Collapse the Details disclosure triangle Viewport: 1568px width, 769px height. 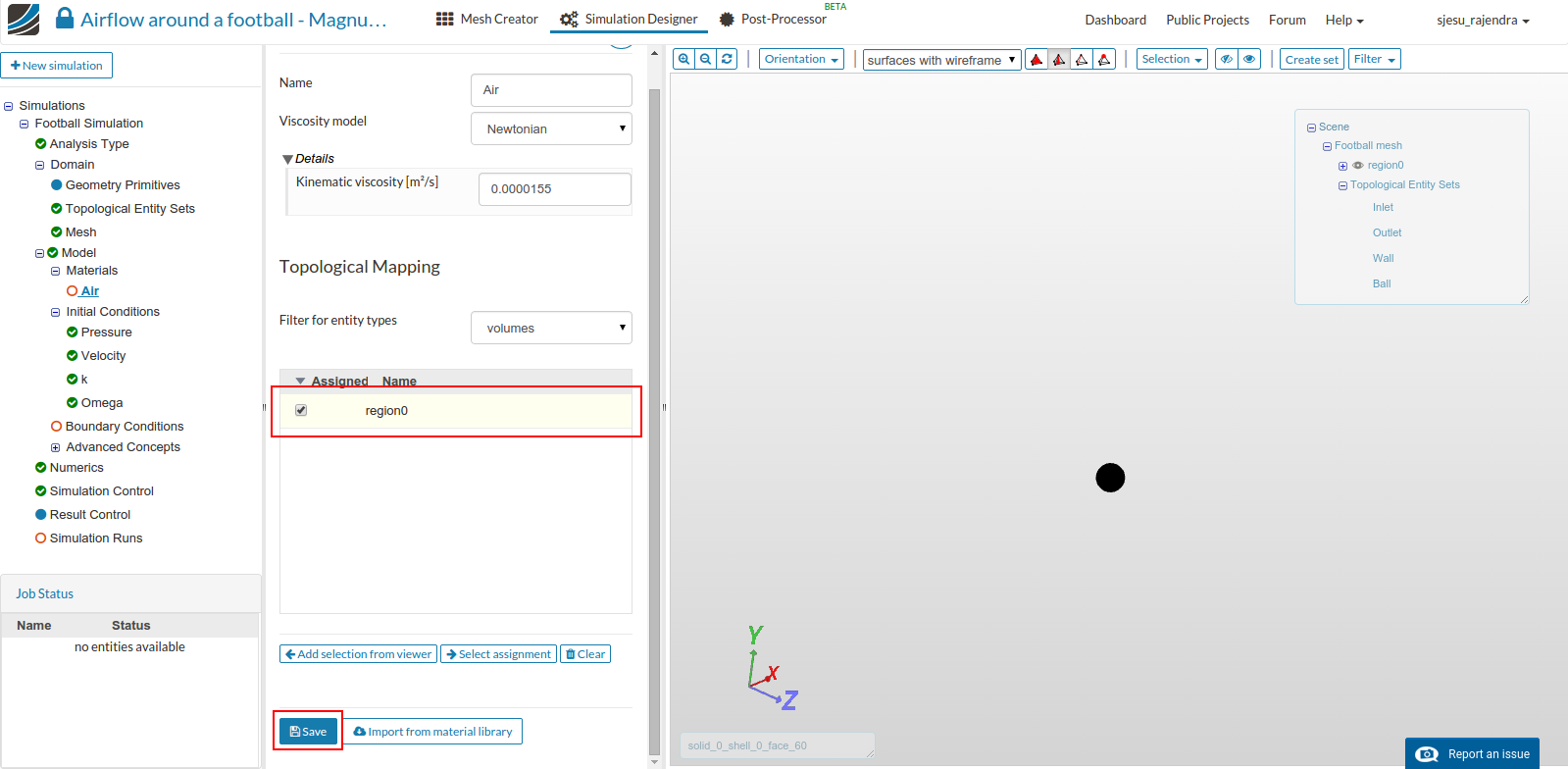coord(287,159)
